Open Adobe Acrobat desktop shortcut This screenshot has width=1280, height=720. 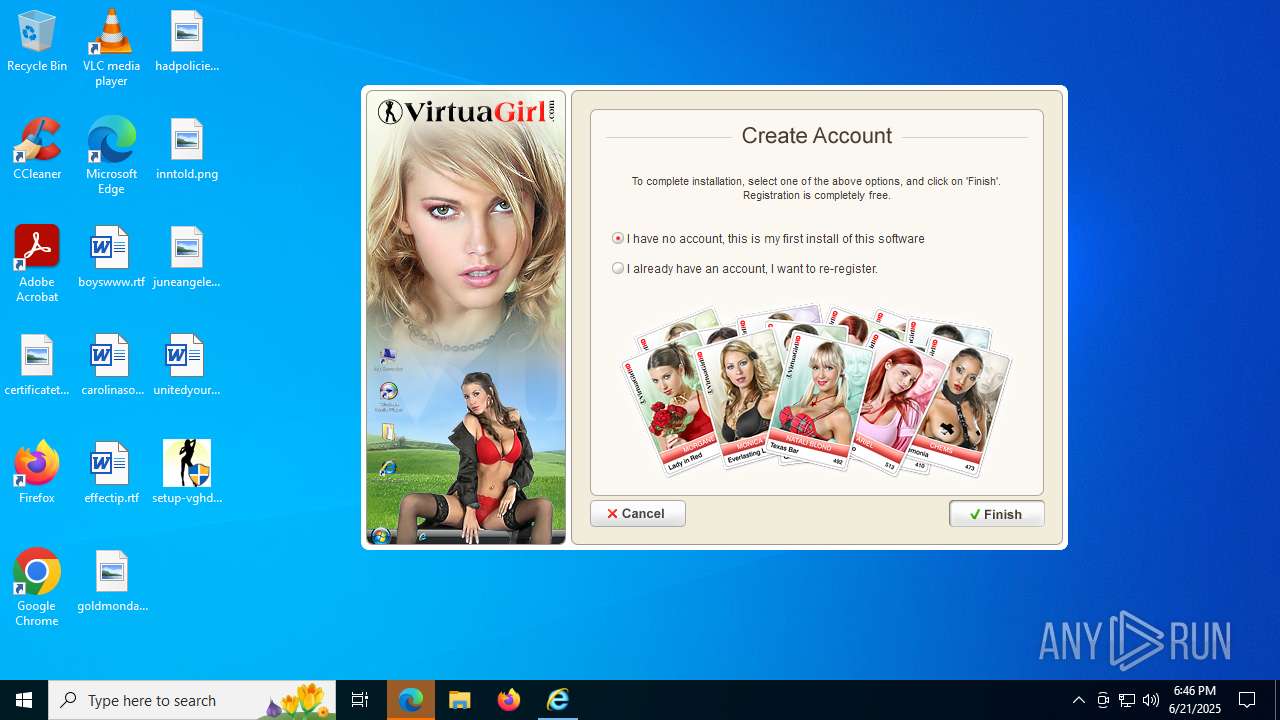pos(37,264)
